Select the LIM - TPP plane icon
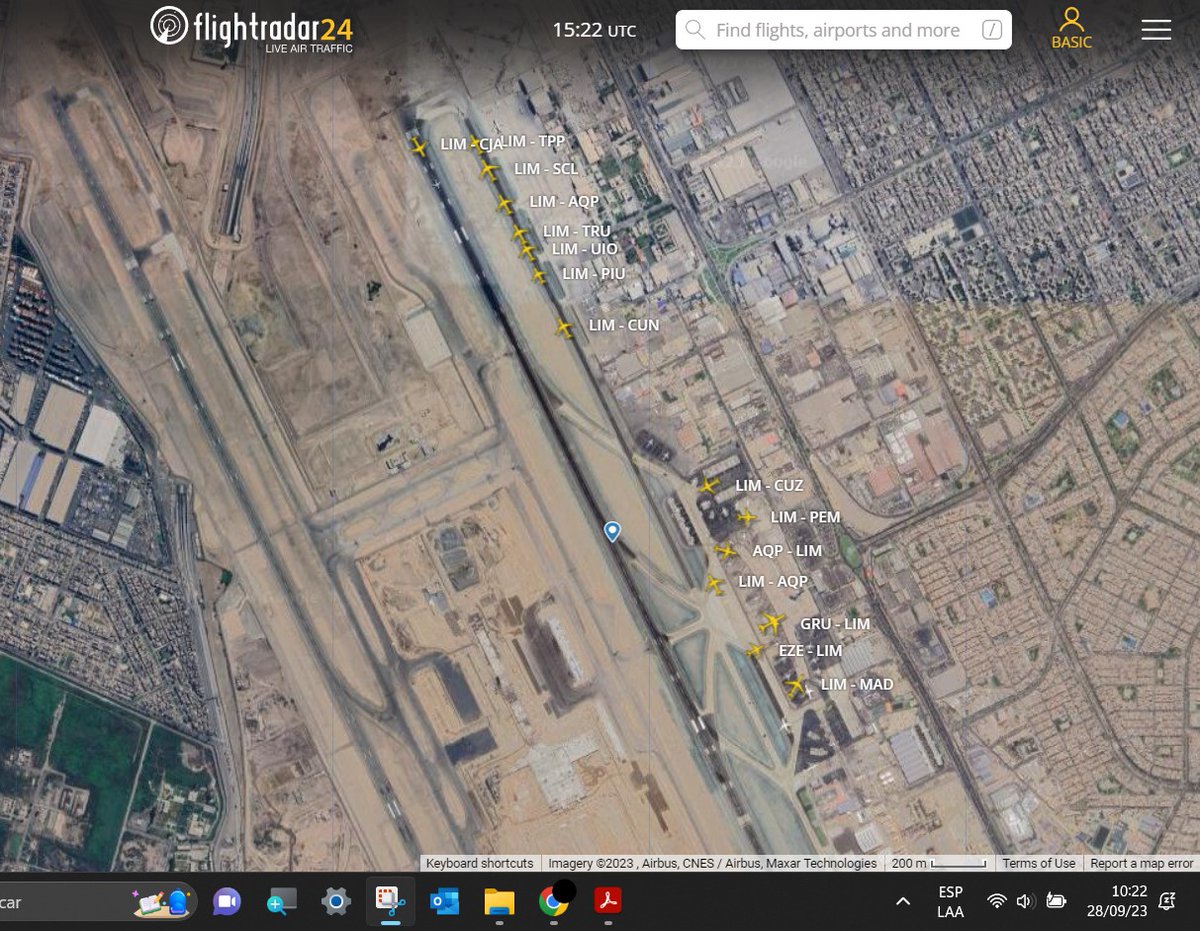Screen dimensions: 1200x931 477,142
